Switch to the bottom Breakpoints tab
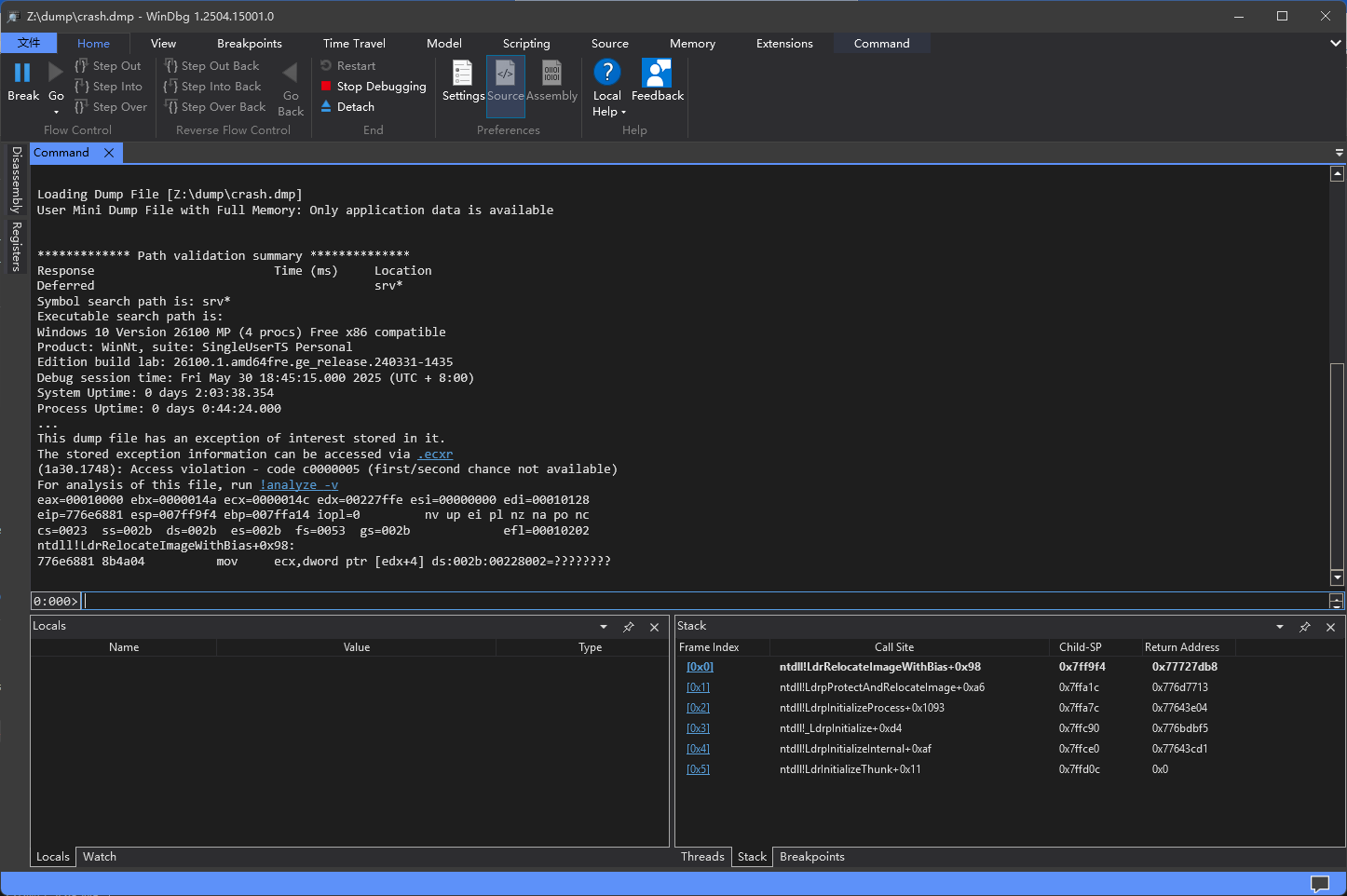Screen dimensions: 1347x896 point(812,857)
